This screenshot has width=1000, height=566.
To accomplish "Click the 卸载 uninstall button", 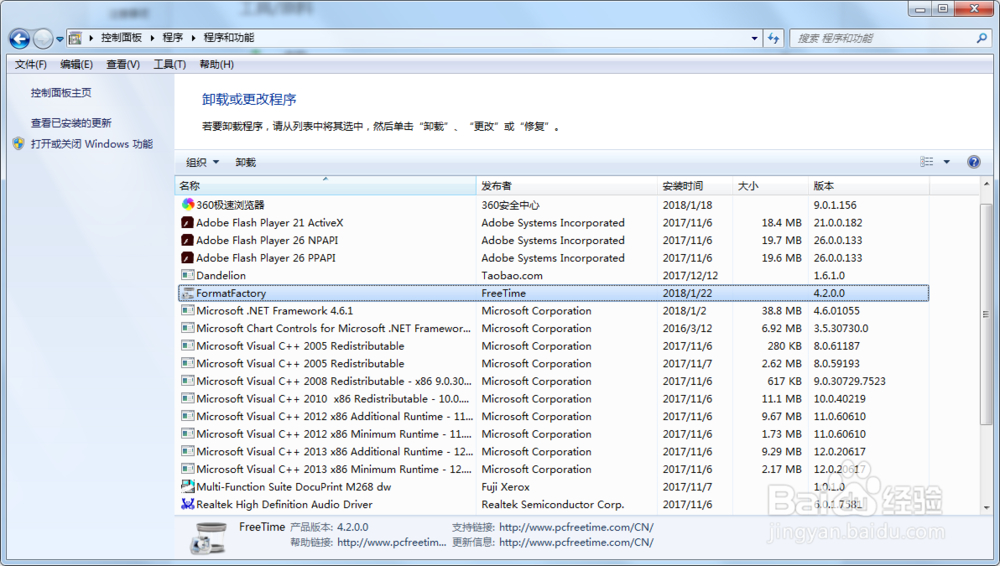I will pyautogui.click(x=246, y=162).
